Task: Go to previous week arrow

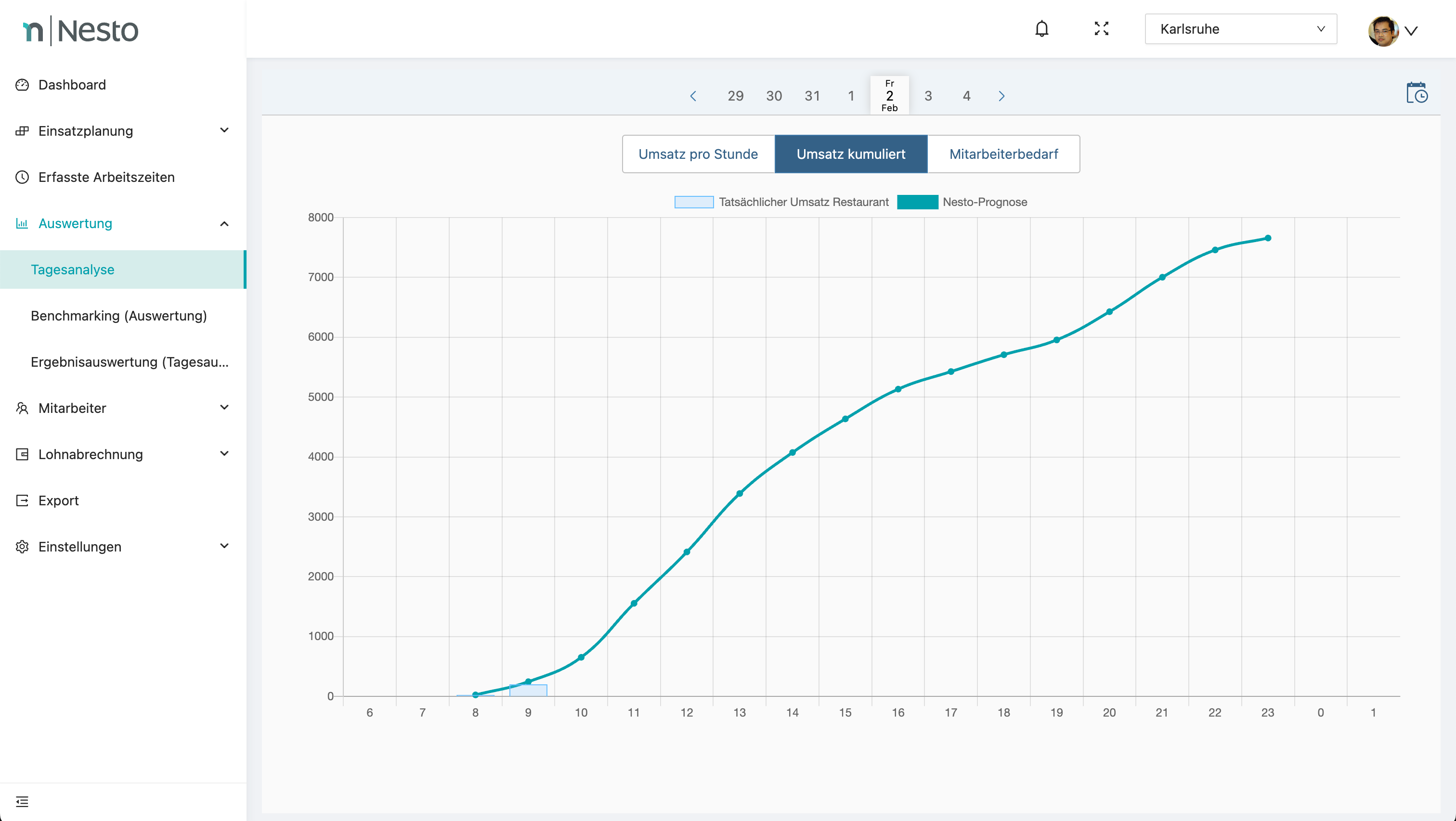Action: [693, 96]
